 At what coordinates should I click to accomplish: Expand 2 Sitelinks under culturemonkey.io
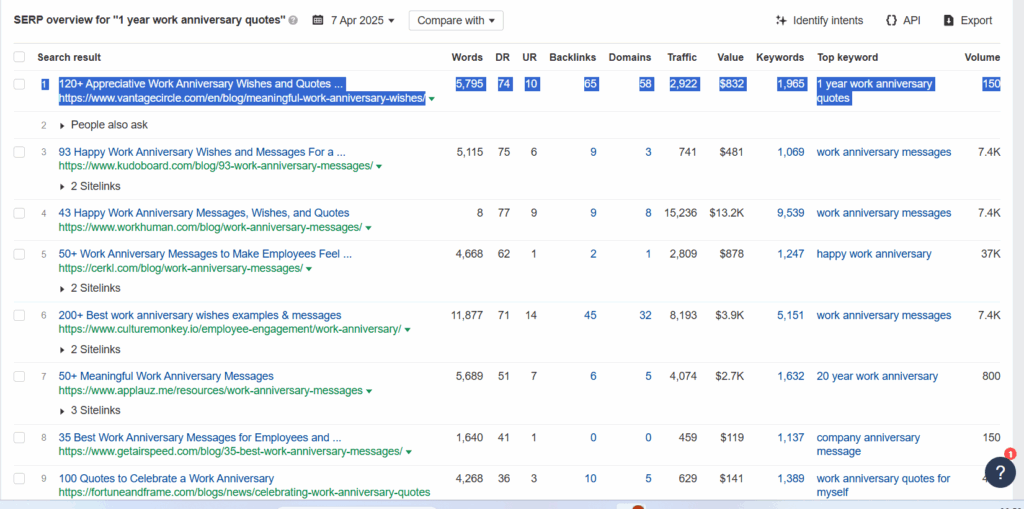pos(90,350)
